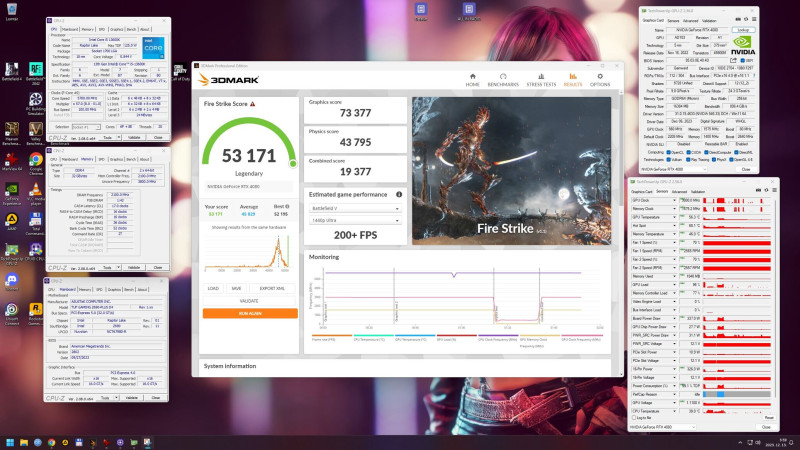Screen dimensions: 800x450
Task: Toggle the DirectCompute checkbox in GPU-Z
Action: (707, 152)
